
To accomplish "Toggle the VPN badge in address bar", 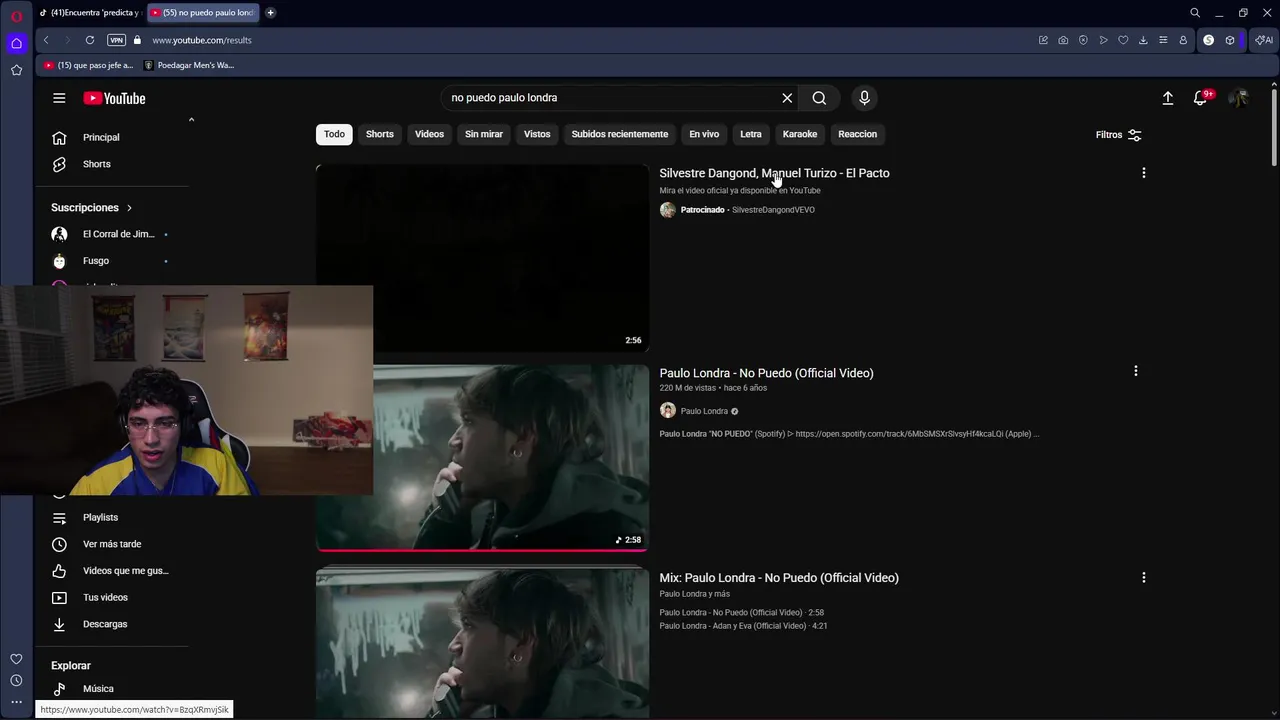I will click(116, 40).
